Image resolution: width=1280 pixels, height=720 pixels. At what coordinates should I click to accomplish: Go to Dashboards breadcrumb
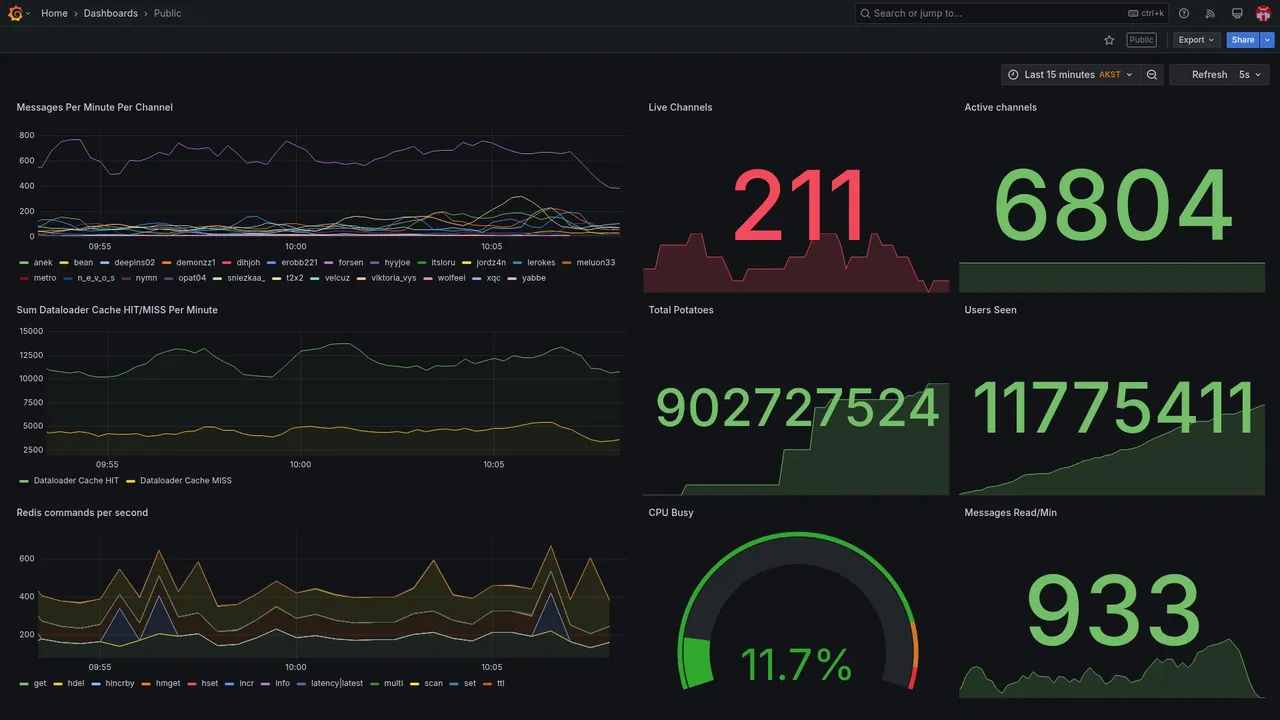(111, 13)
